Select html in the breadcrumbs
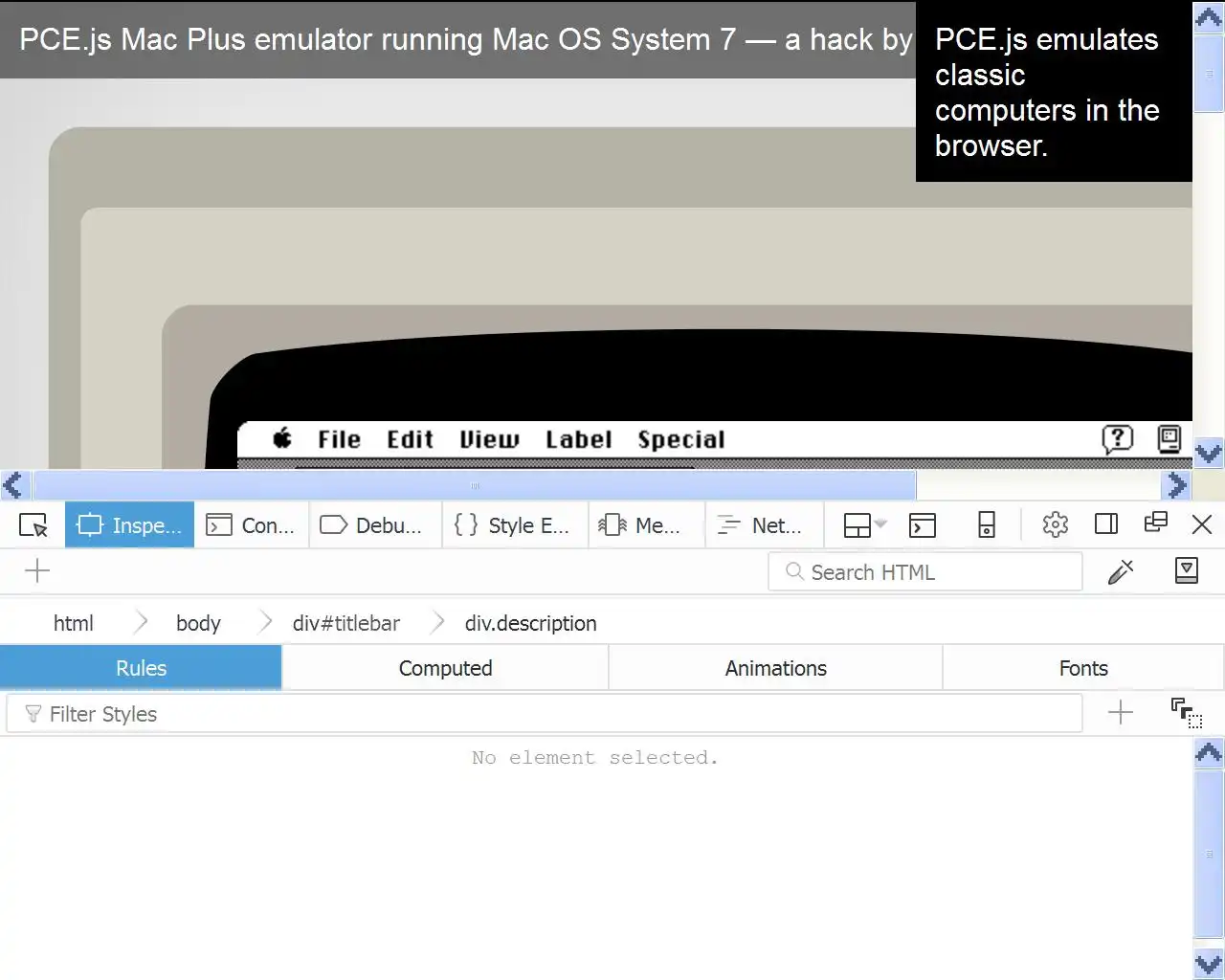1225x980 pixels. tap(73, 623)
